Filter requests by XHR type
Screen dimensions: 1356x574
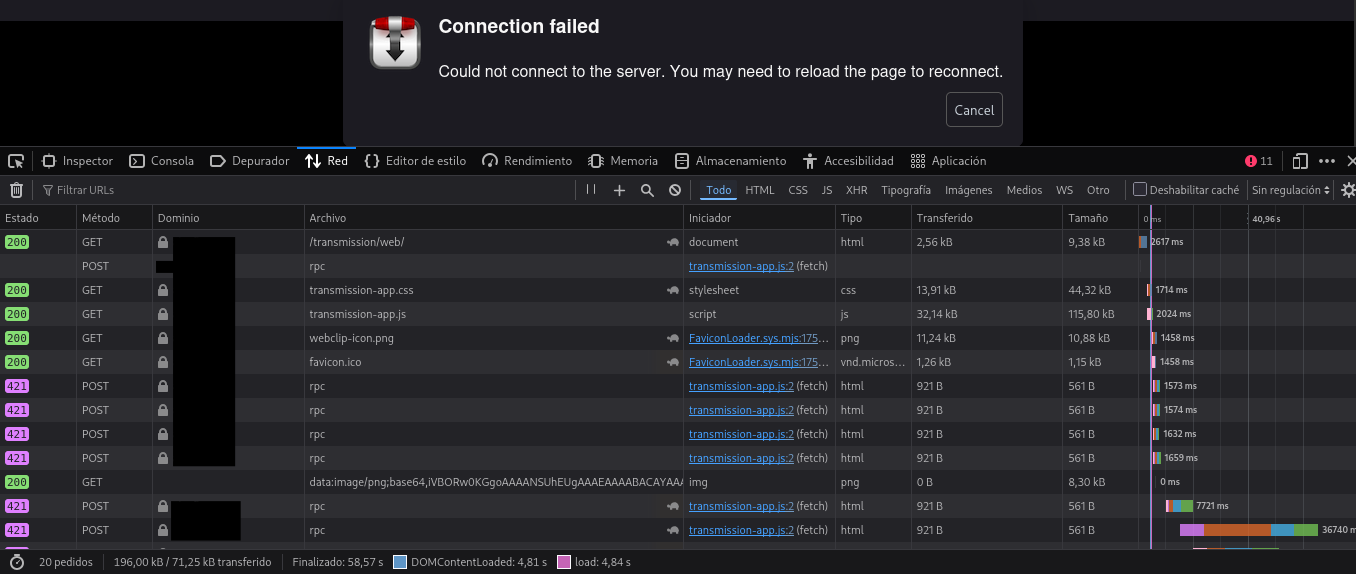point(856,190)
